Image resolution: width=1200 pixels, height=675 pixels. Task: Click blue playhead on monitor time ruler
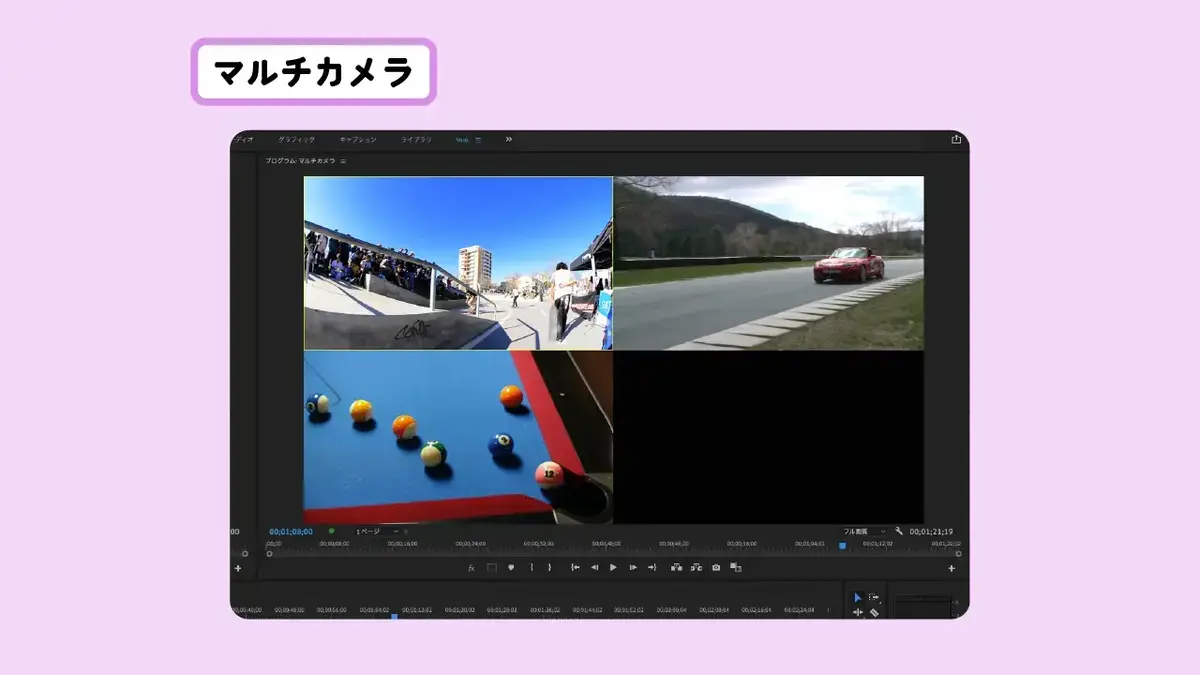[x=842, y=546]
